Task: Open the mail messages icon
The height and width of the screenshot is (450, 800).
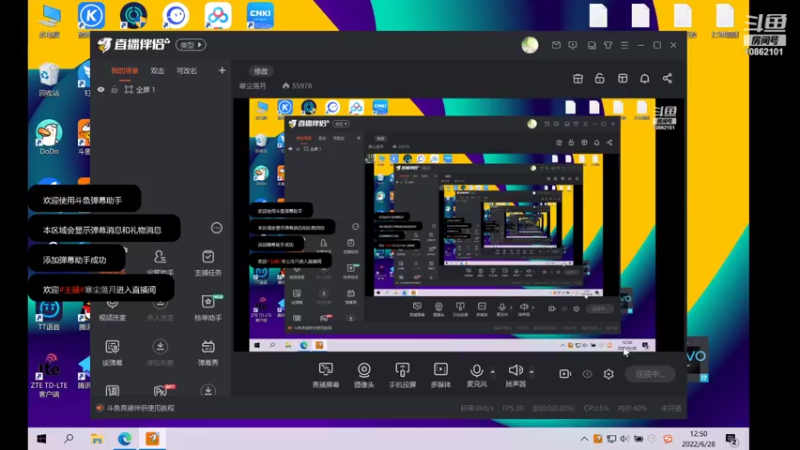Action: (x=556, y=45)
